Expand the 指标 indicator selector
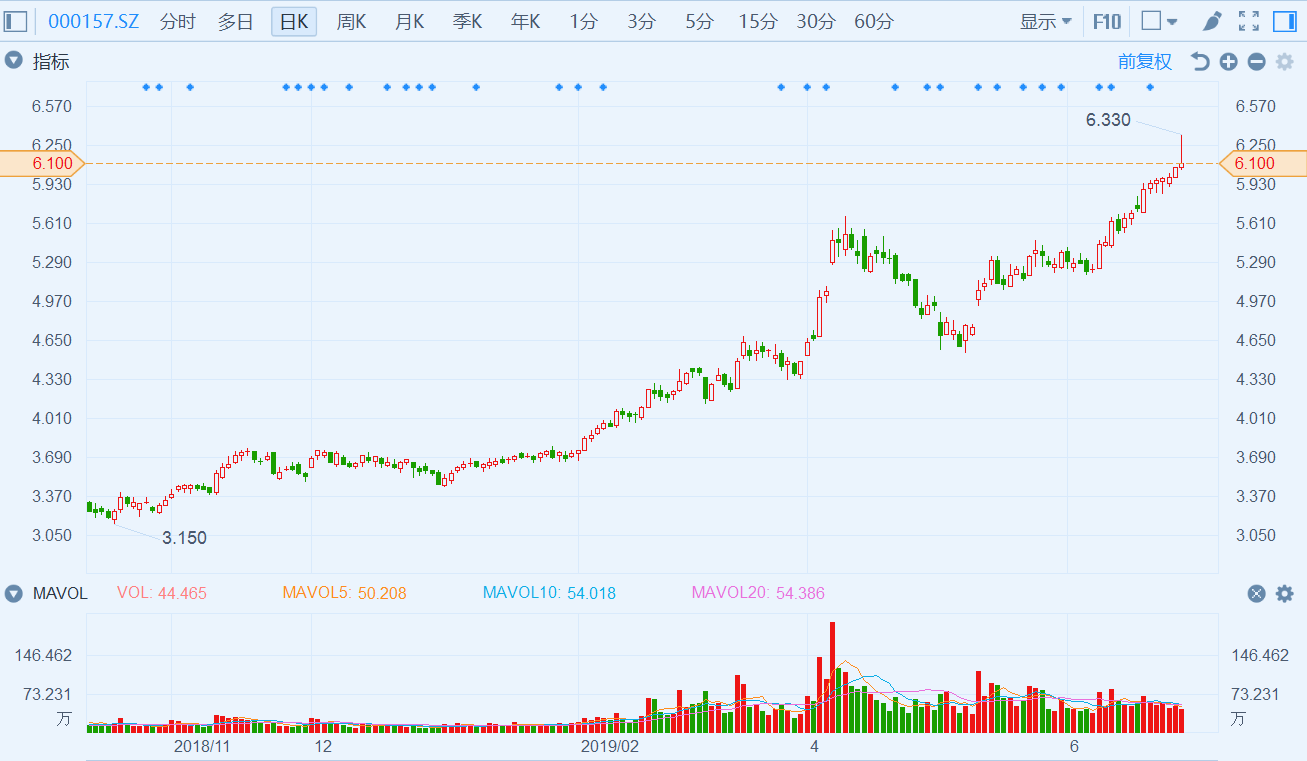Image resolution: width=1307 pixels, height=761 pixels. pos(14,61)
